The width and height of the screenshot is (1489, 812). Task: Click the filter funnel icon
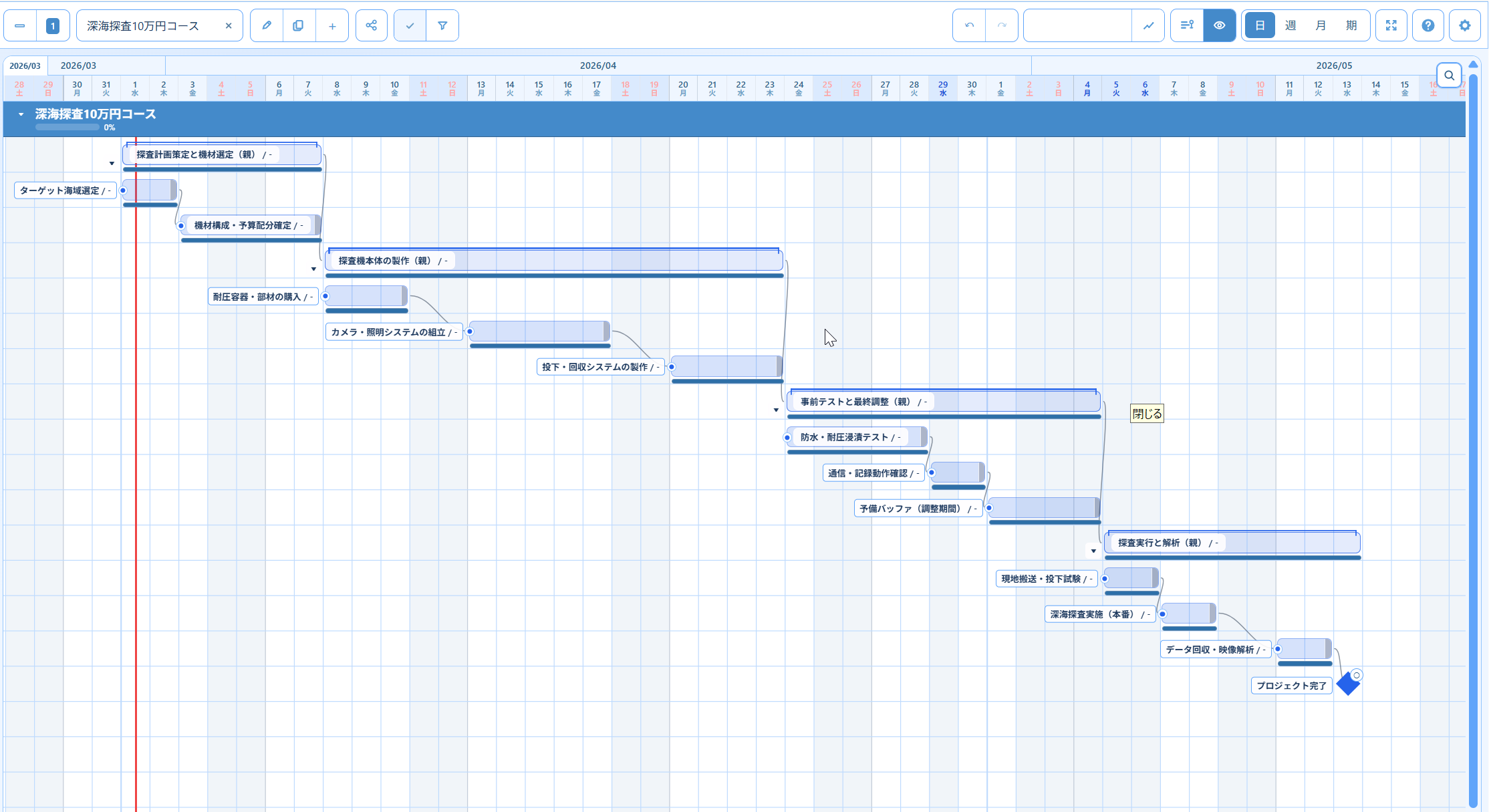442,25
